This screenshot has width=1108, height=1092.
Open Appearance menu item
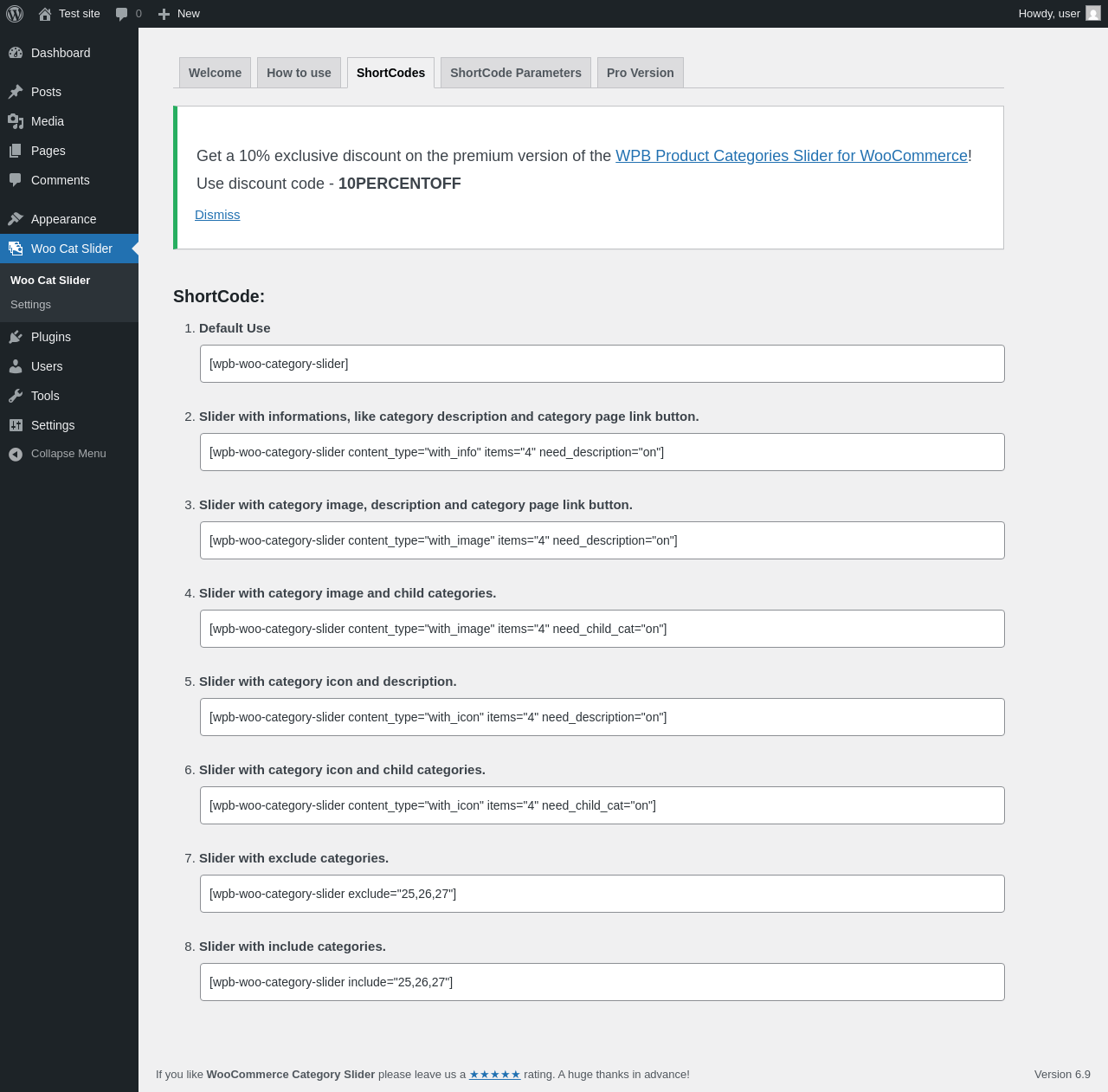69,219
